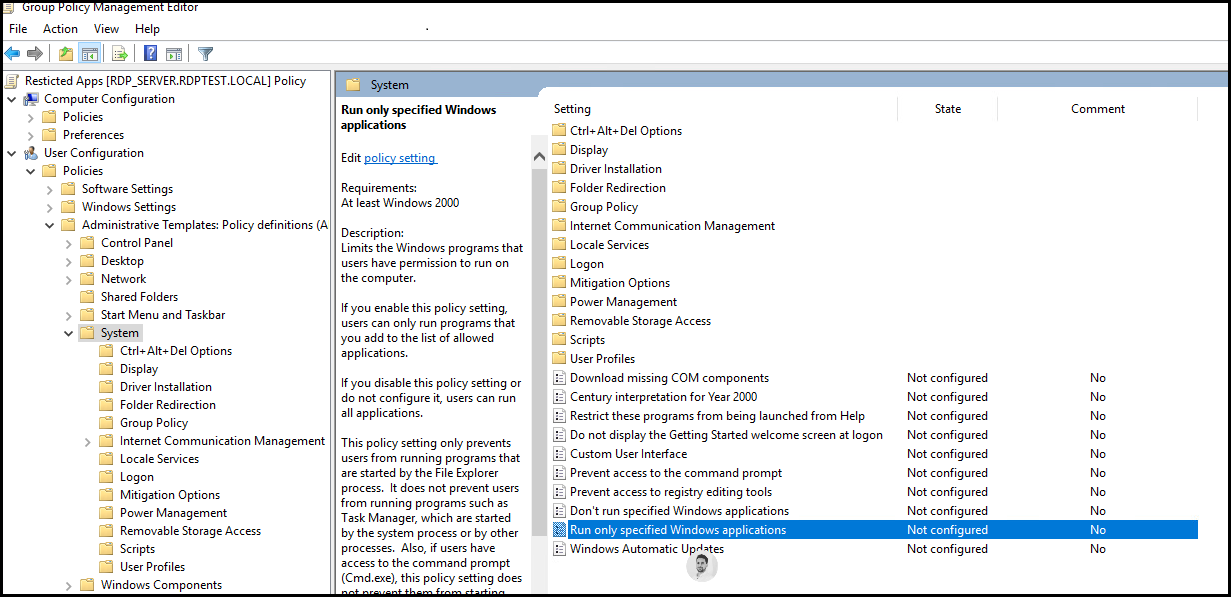1231x597 pixels.
Task: Select 'Do not display the Getting Started welcome screen'
Action: [x=726, y=435]
